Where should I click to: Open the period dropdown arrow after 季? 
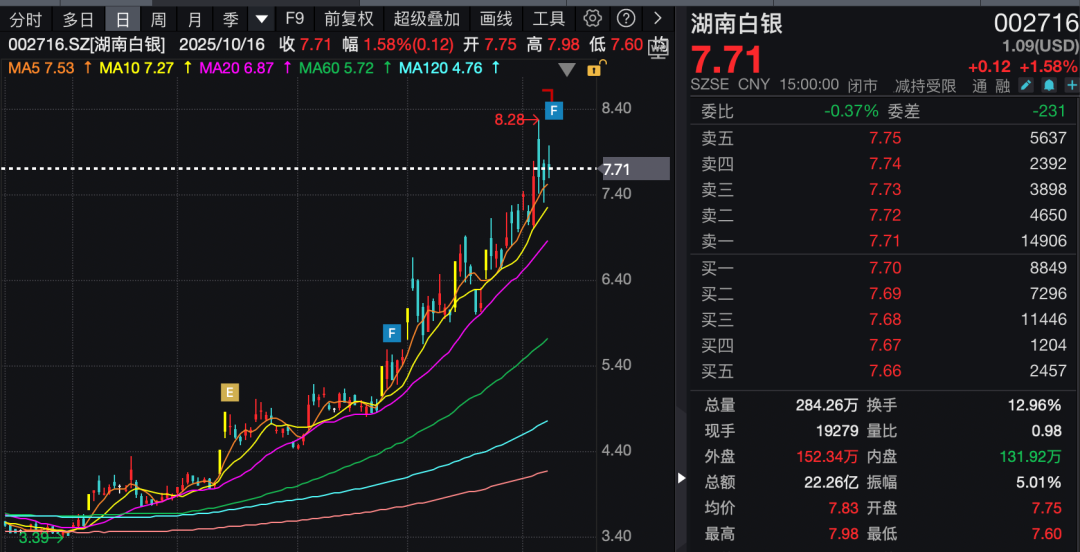coord(261,19)
